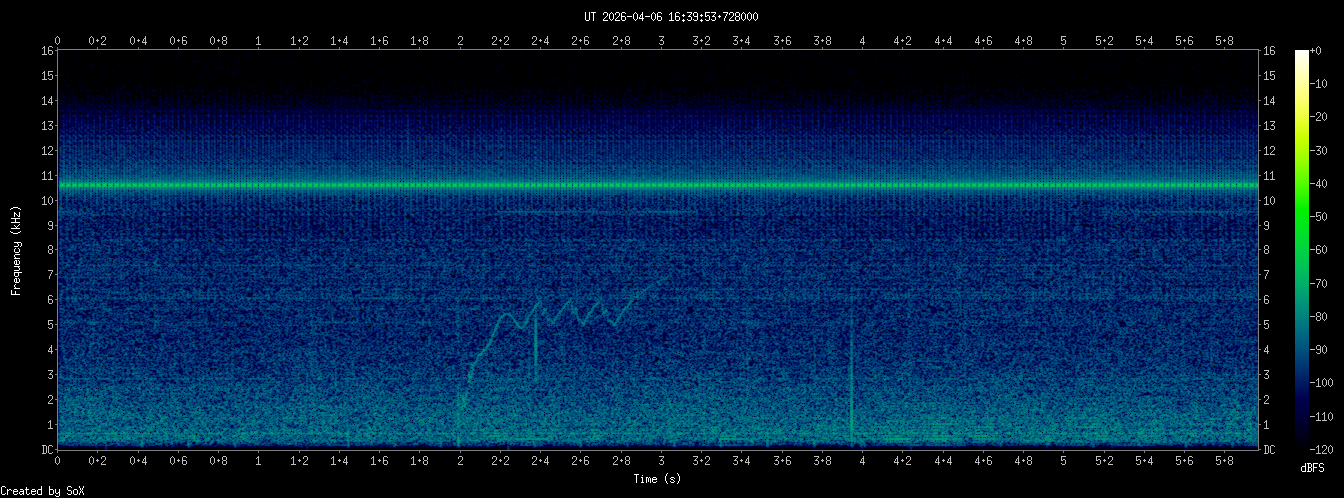Click the "DC" label on left frequency axis

(x=46, y=450)
